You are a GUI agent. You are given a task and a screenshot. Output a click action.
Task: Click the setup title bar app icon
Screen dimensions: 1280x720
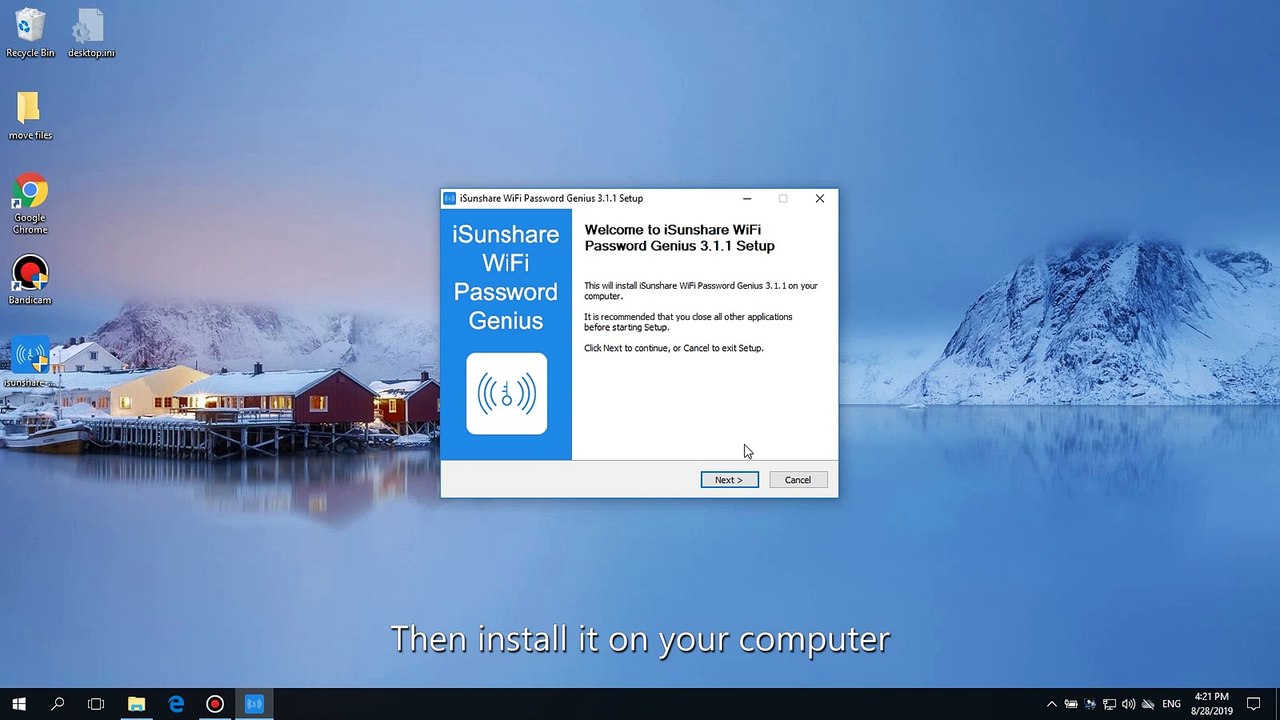pyautogui.click(x=450, y=198)
